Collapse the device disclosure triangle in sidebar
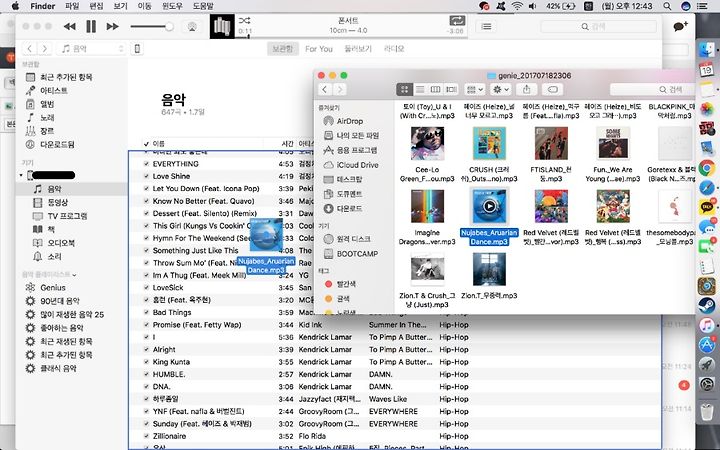Screen dimensions: 720x450 click(x=21, y=175)
